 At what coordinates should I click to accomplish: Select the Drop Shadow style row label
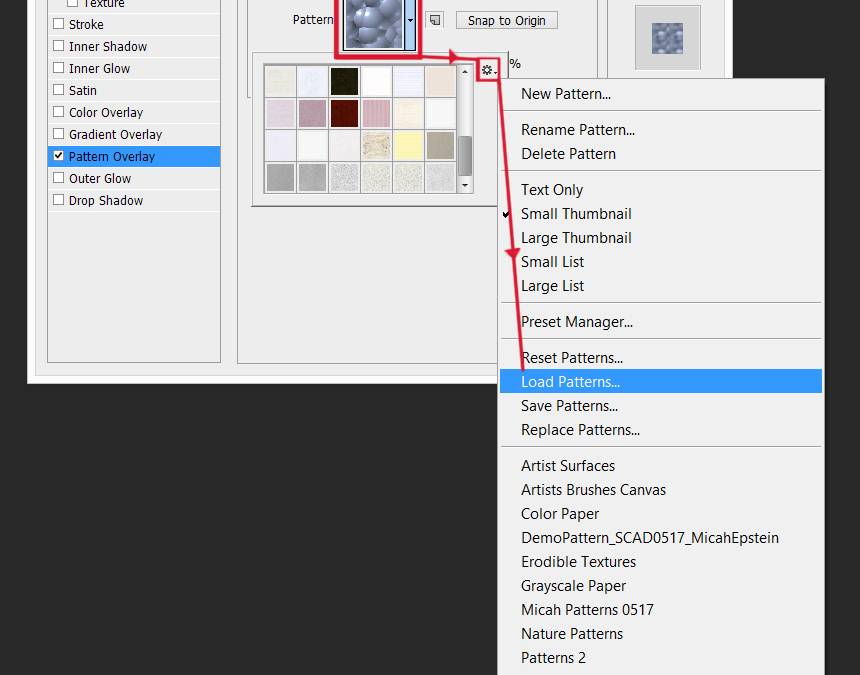pos(106,201)
